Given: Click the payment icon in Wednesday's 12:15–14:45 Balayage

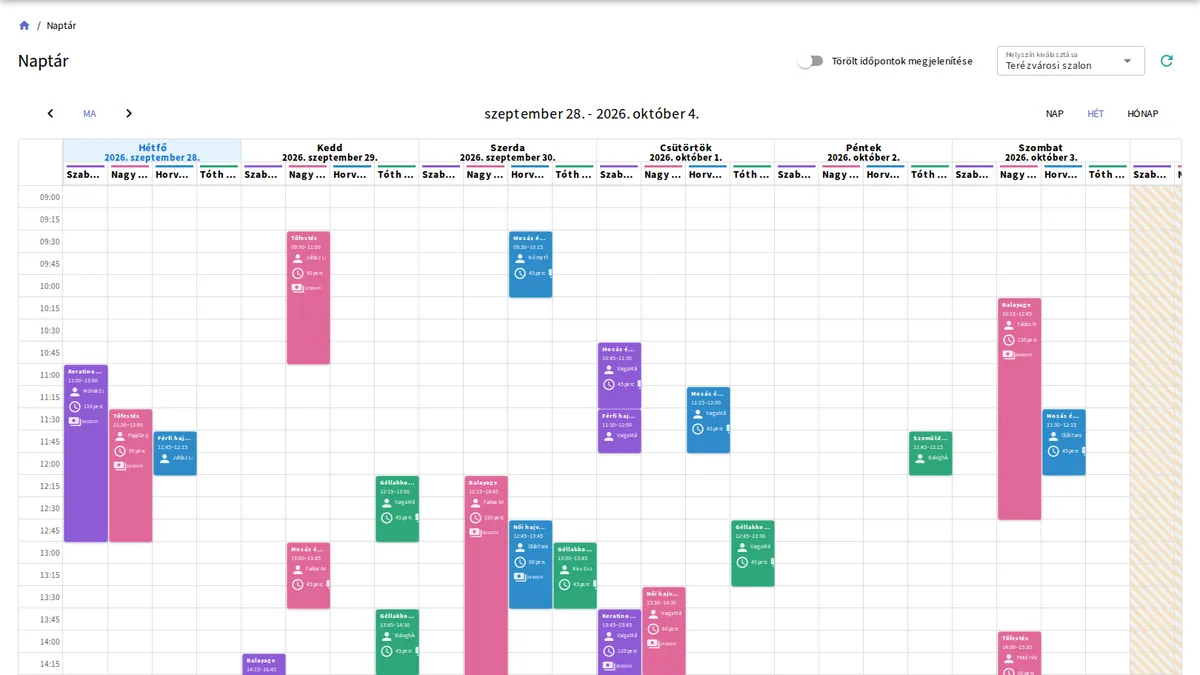Looking at the screenshot, I should [x=475, y=532].
